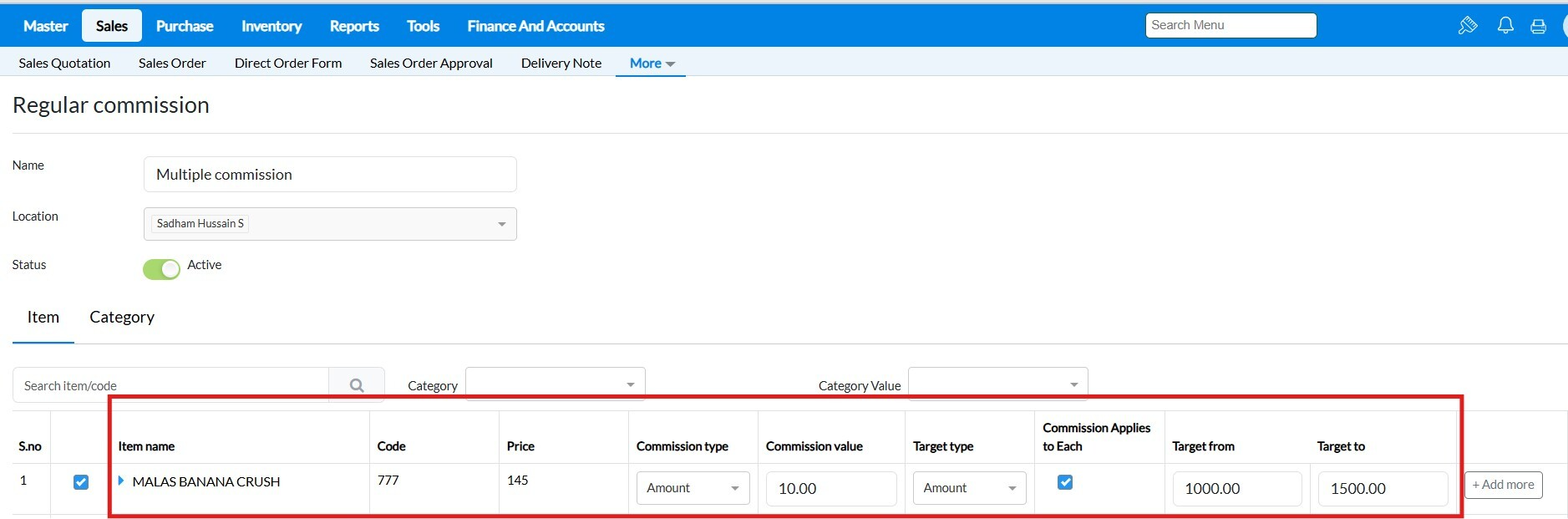Click the Add more button
Screen dimensions: 1568x519
(1503, 485)
